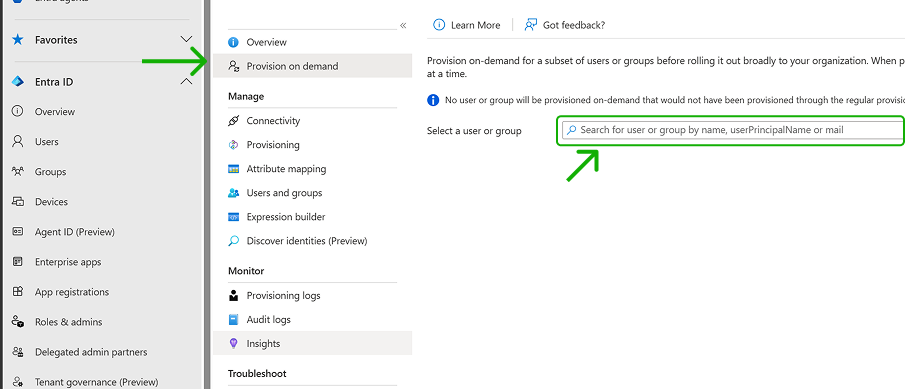Click the Tenant governance (Preview) icon
The height and width of the screenshot is (389, 905).
click(x=18, y=381)
